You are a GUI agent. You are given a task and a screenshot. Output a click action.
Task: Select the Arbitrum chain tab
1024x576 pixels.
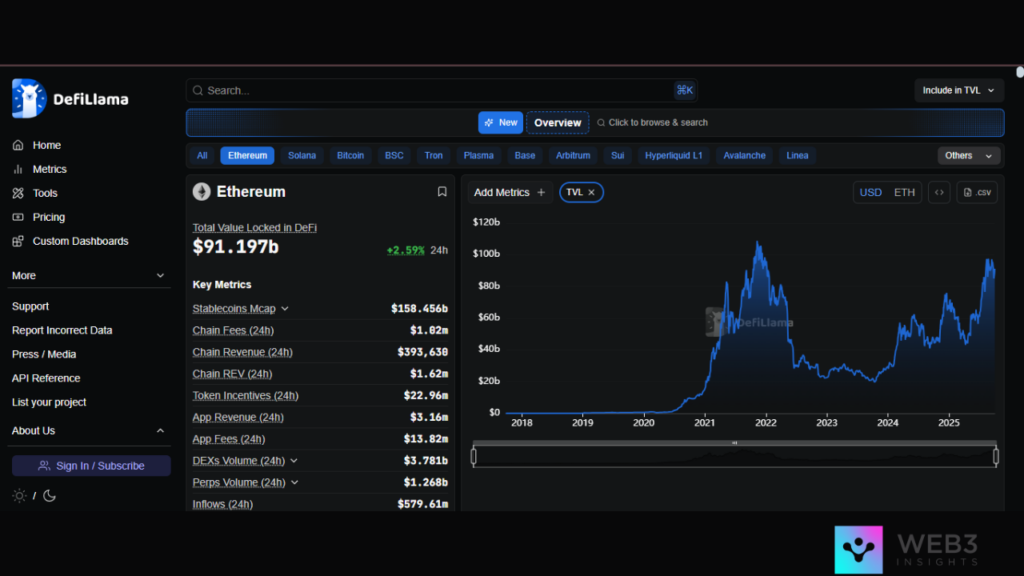[x=573, y=155]
